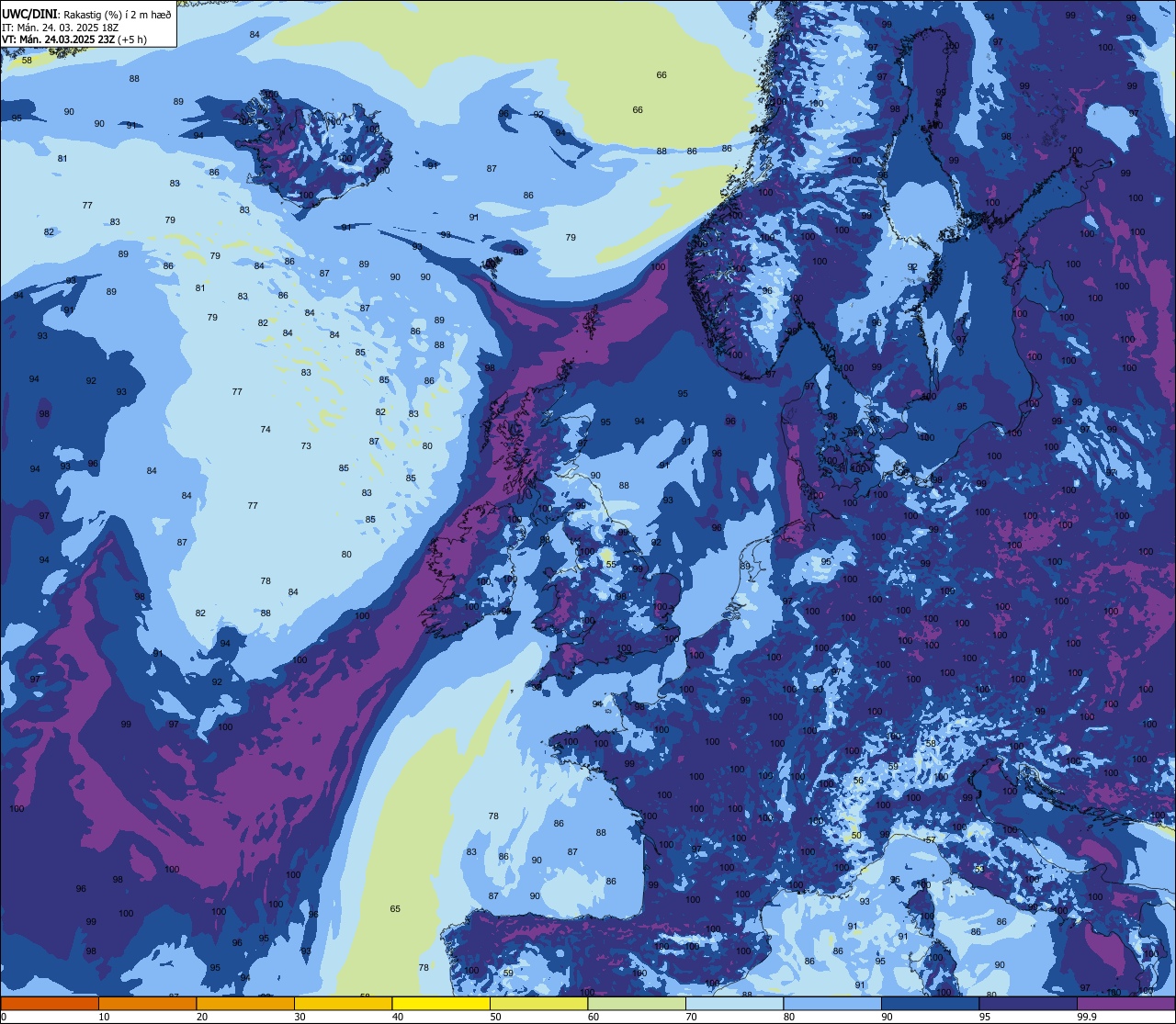Click the 0–10% dark orange legend swatch

50,1003
